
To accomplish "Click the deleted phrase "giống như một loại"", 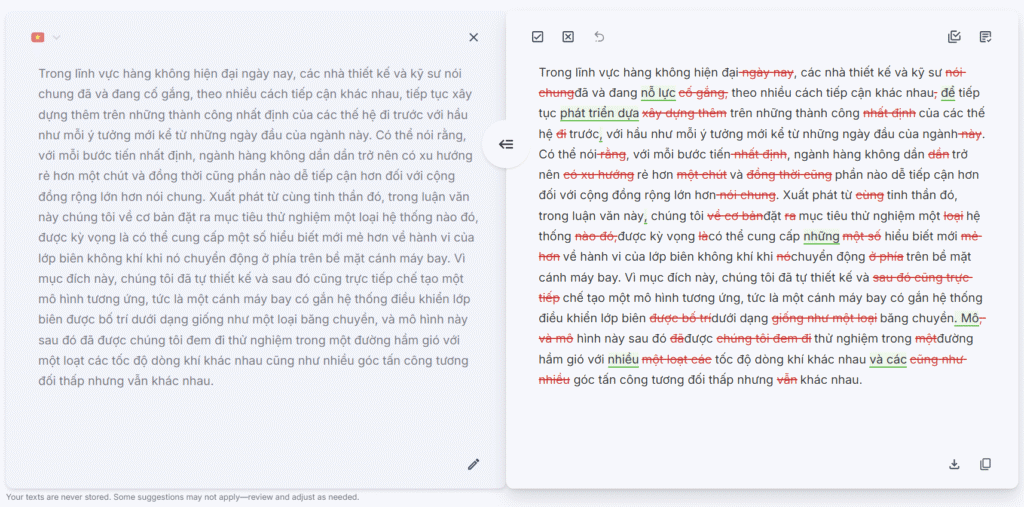I will tap(824, 318).
